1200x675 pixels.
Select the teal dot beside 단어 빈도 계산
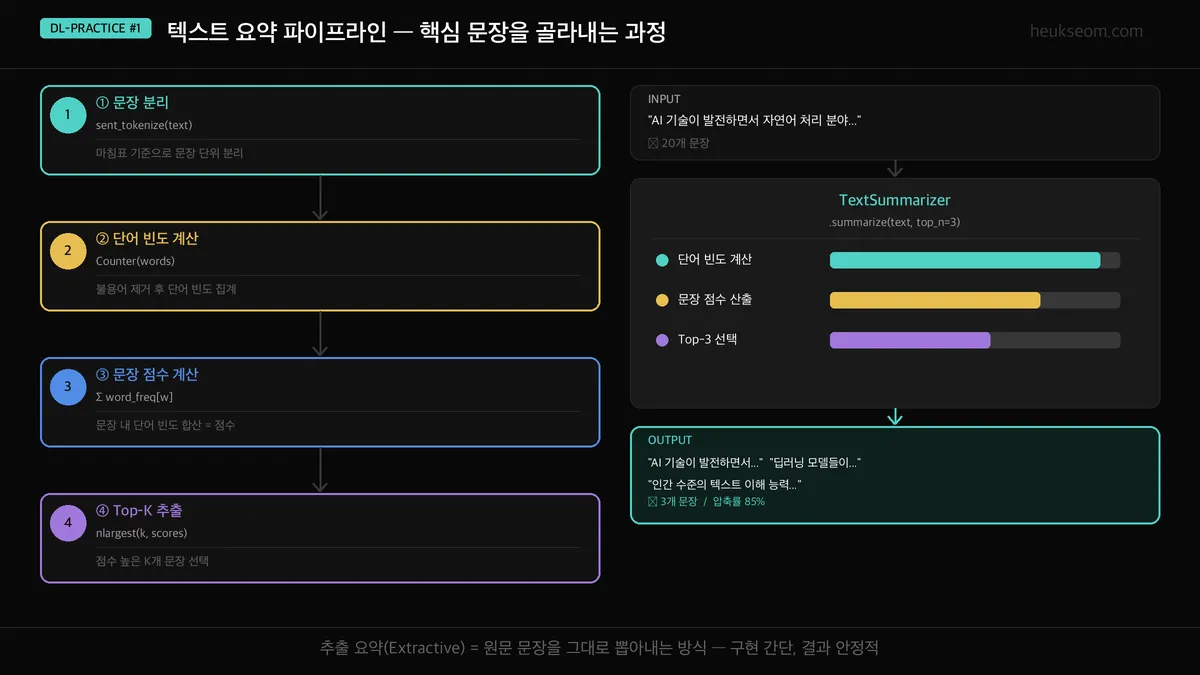[662, 260]
